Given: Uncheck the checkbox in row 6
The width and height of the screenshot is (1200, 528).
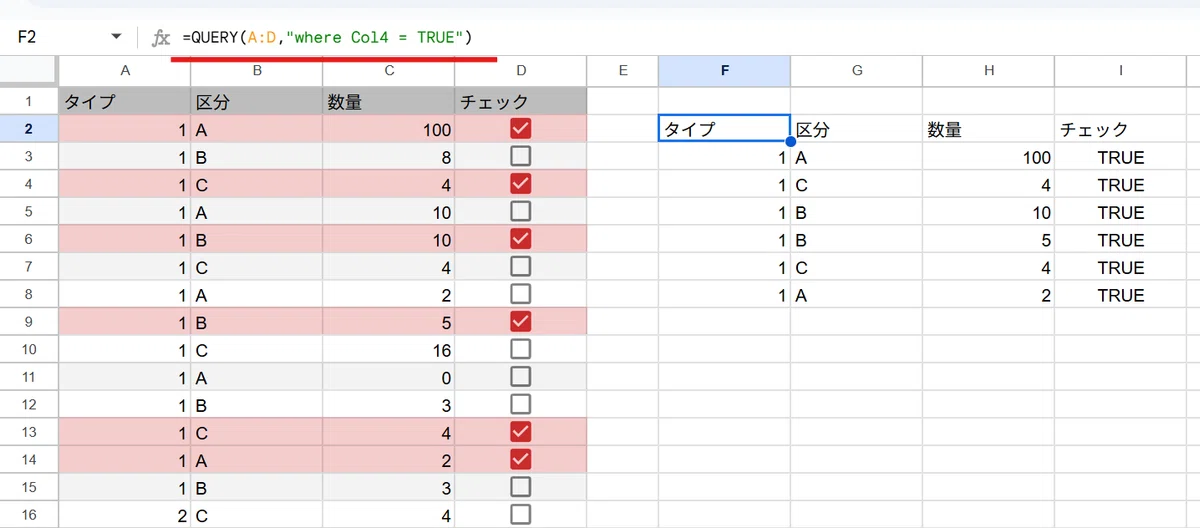Looking at the screenshot, I should pyautogui.click(x=520, y=239).
